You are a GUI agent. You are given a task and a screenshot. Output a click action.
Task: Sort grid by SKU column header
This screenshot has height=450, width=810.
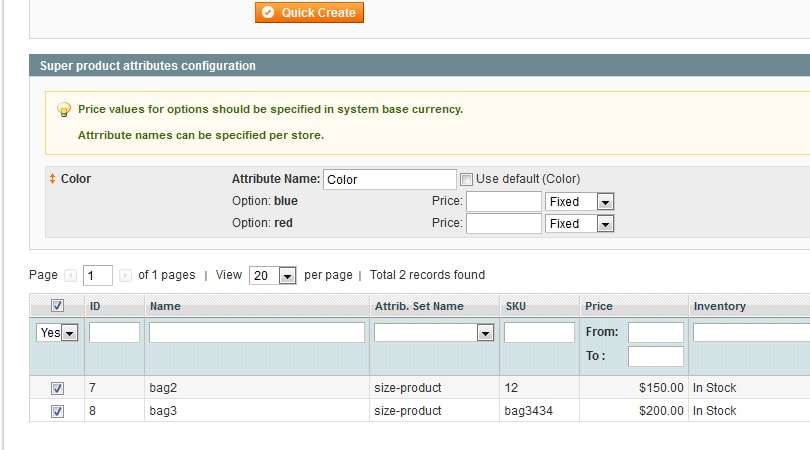click(517, 306)
